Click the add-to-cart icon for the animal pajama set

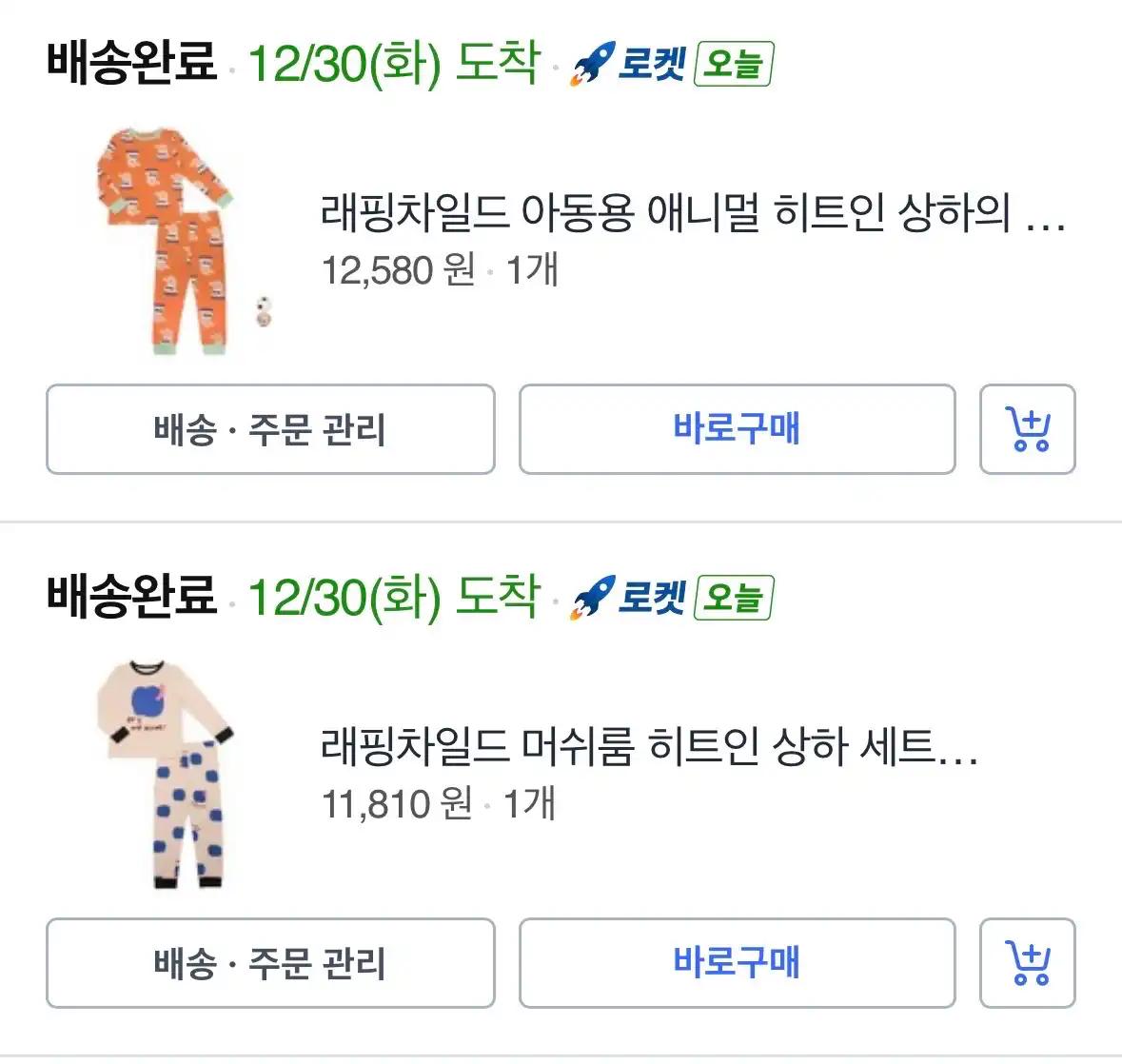pos(1028,430)
